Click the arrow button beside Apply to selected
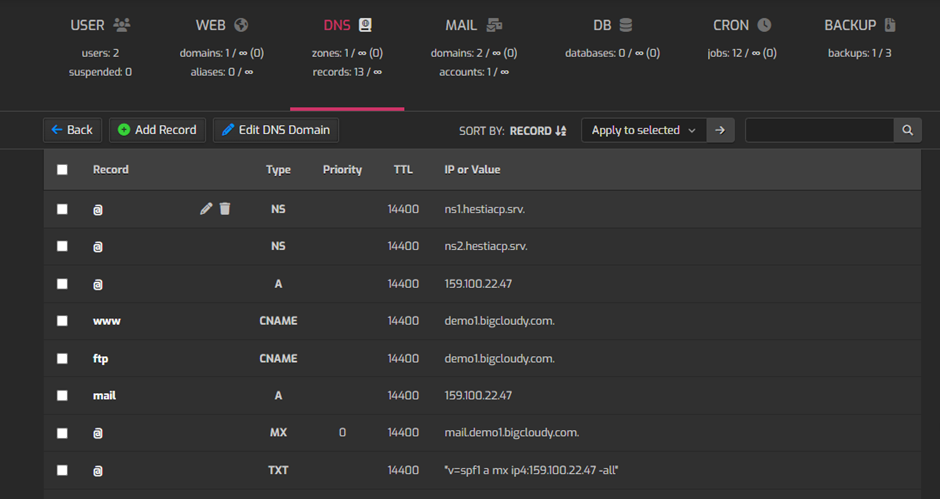940x499 pixels. tap(720, 130)
